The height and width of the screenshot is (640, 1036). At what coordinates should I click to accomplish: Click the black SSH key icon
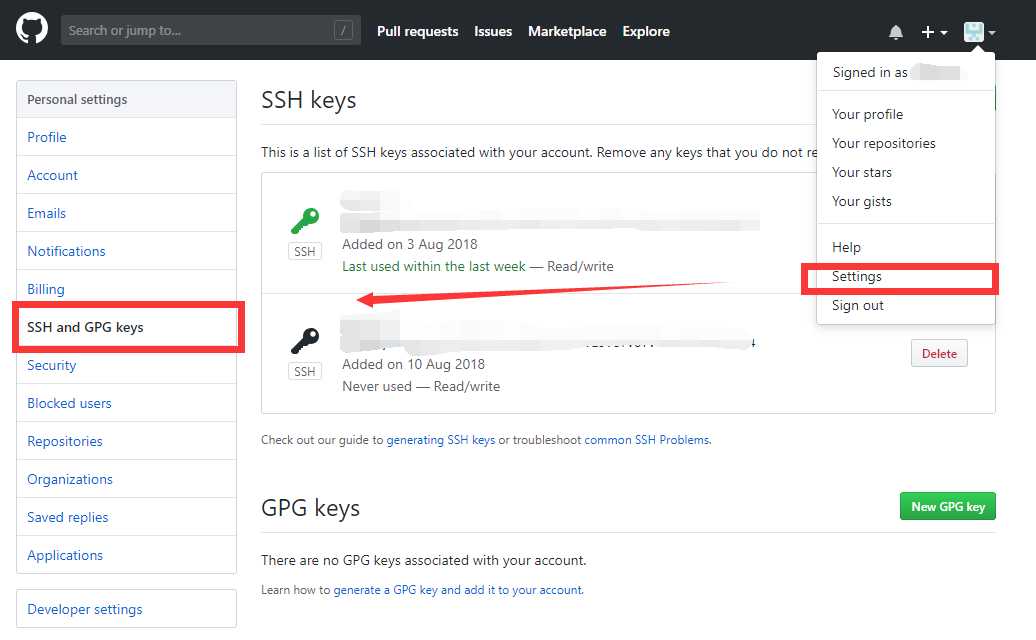[x=305, y=341]
